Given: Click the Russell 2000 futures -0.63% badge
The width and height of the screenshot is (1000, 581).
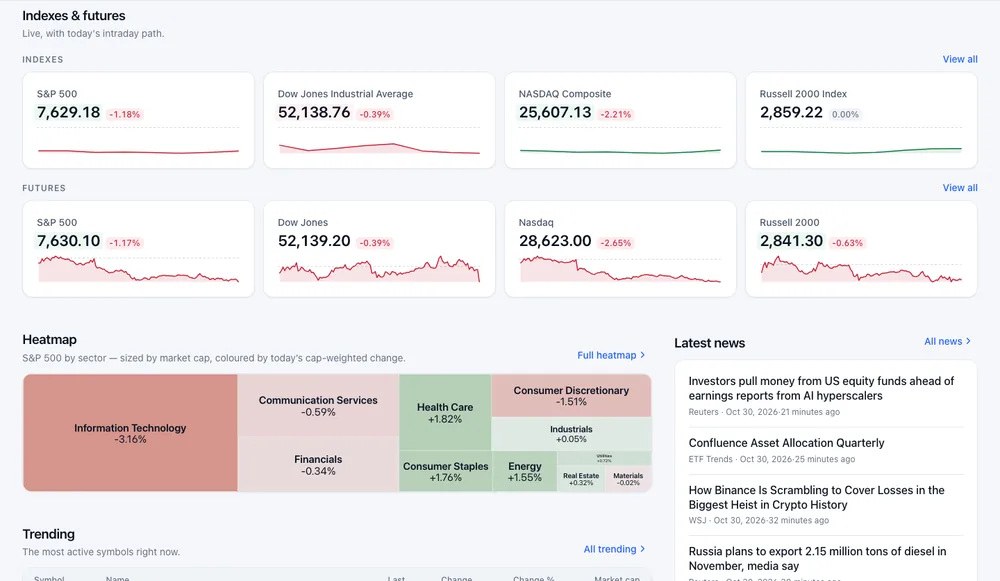Looking at the screenshot, I should [x=847, y=243].
